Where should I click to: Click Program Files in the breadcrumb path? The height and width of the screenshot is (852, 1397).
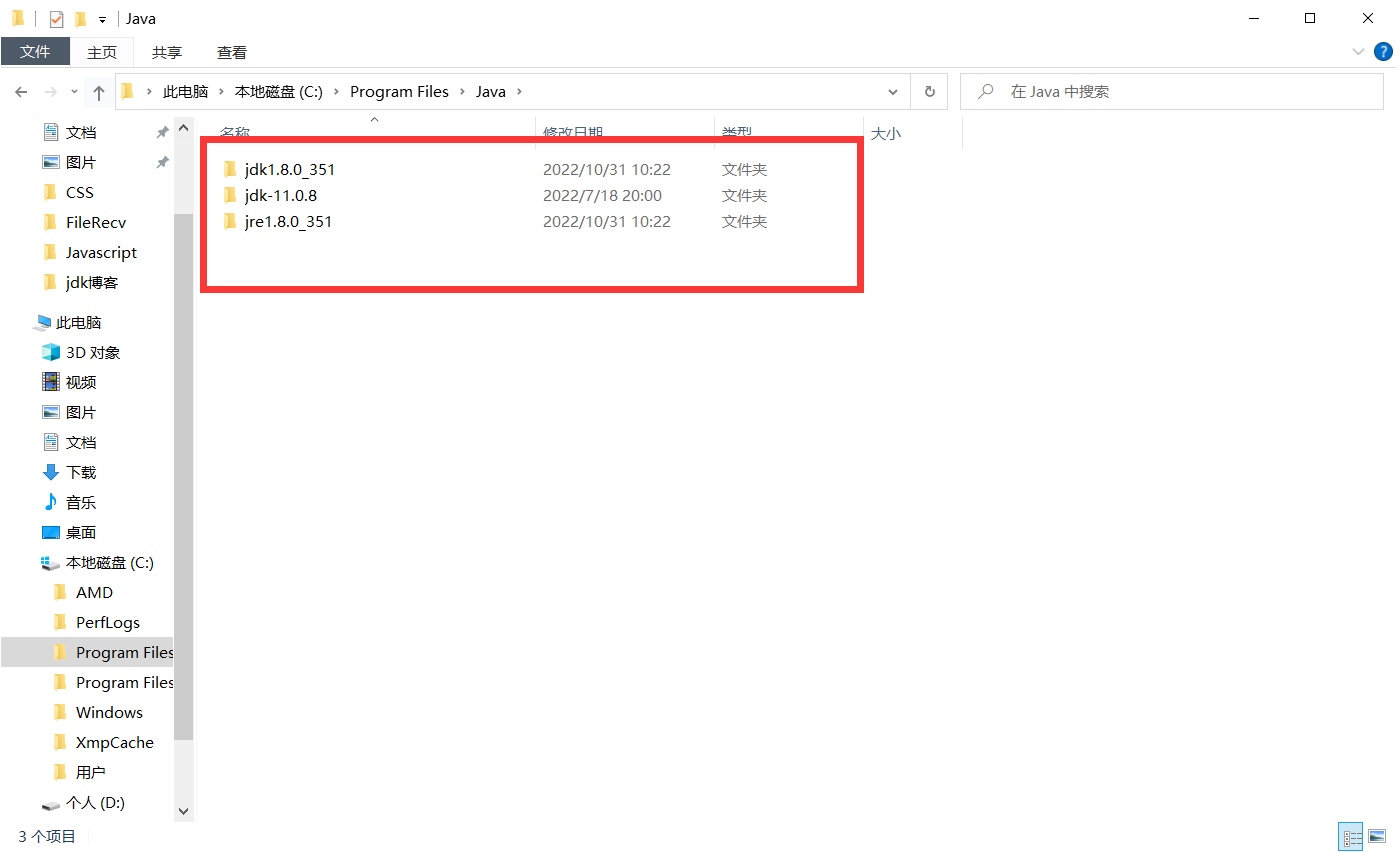pyautogui.click(x=399, y=92)
